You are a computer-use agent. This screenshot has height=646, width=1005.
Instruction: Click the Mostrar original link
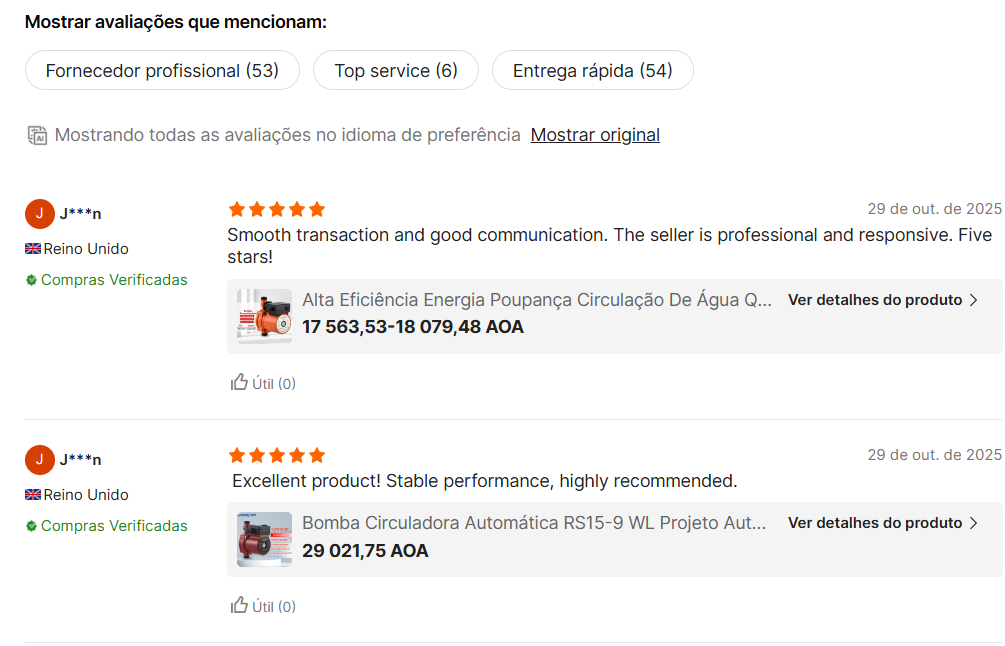tap(595, 135)
